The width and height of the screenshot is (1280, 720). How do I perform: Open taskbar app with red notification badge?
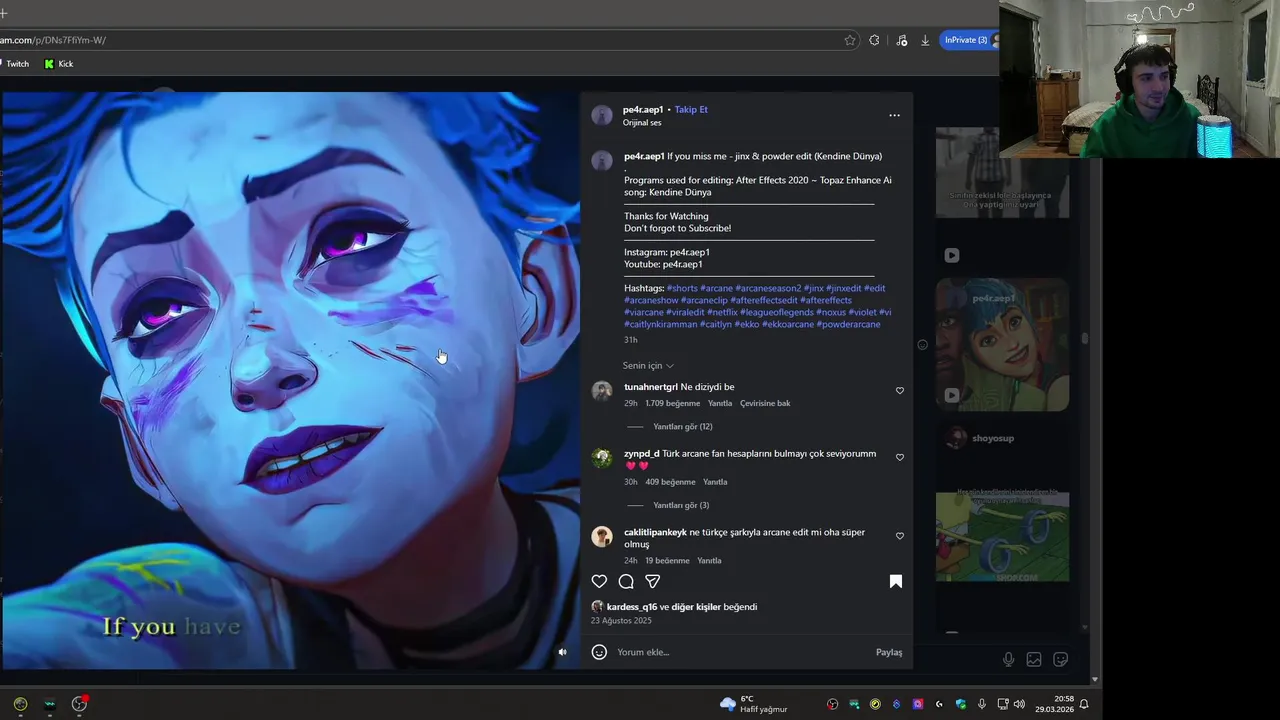(80, 704)
